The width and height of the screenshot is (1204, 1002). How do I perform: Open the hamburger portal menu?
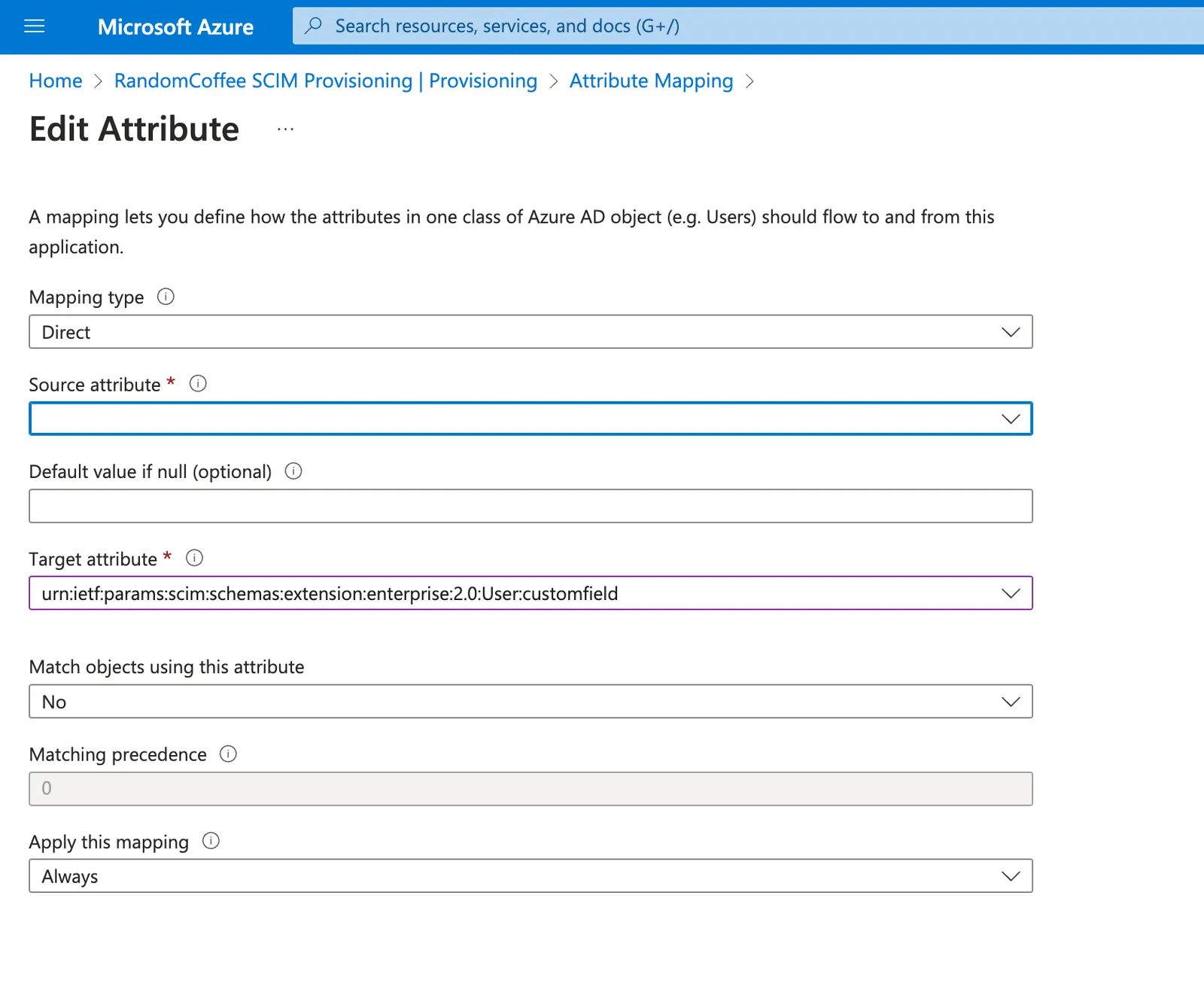click(35, 26)
